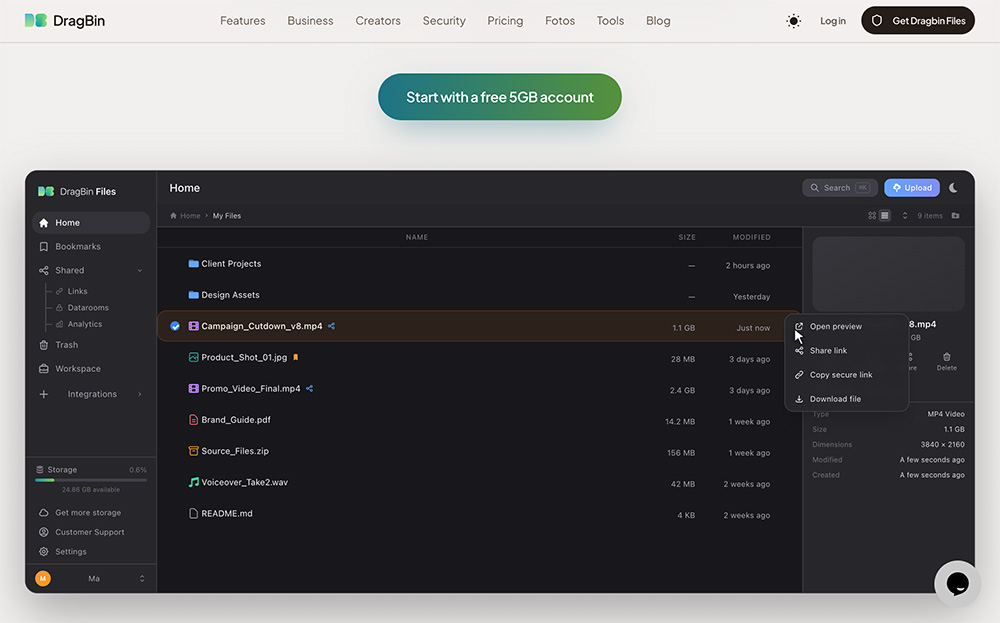1000x623 pixels.
Task: Open the Home sidebar item
Action: [91, 223]
